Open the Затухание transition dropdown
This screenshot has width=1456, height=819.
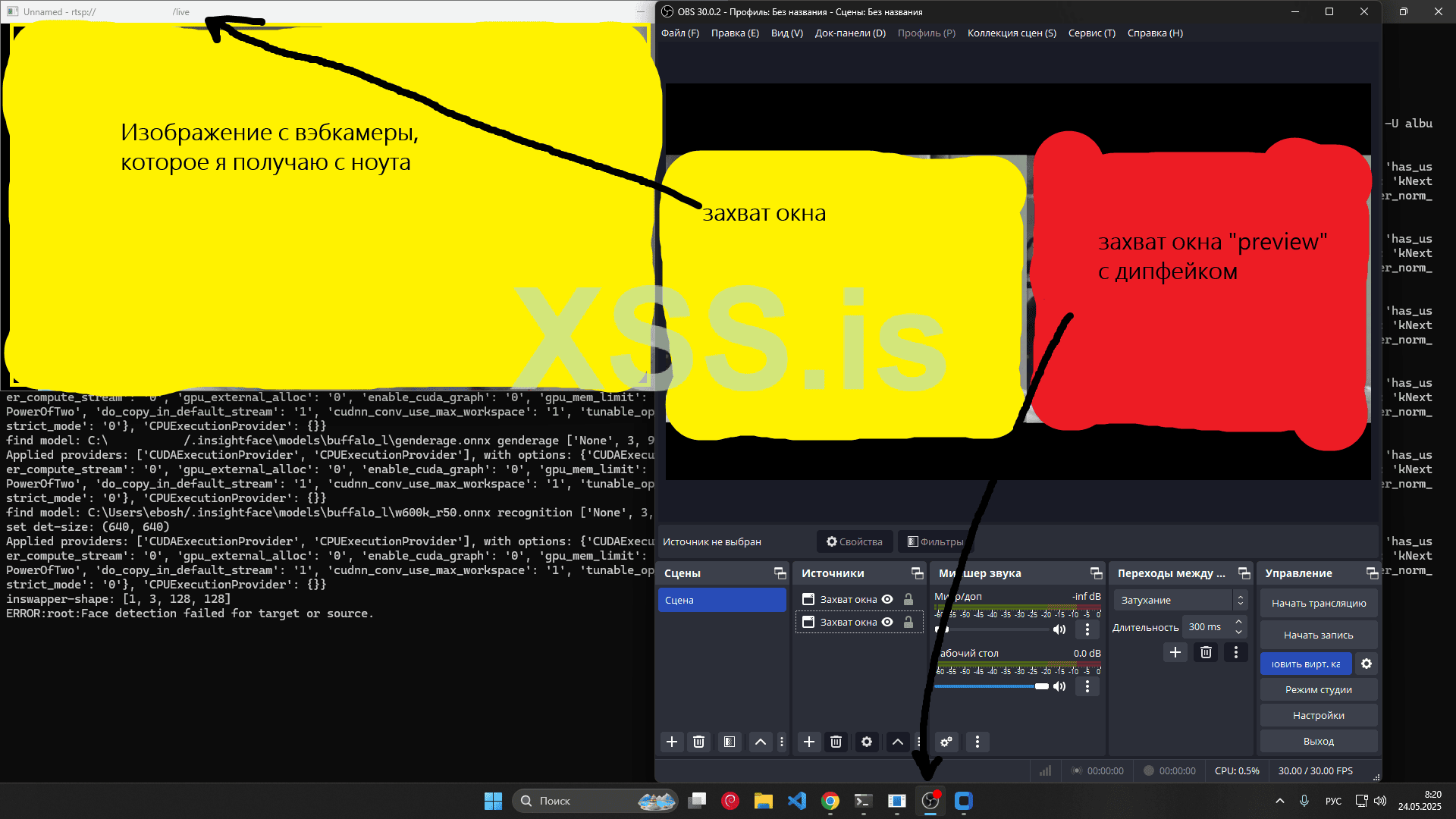(1180, 600)
